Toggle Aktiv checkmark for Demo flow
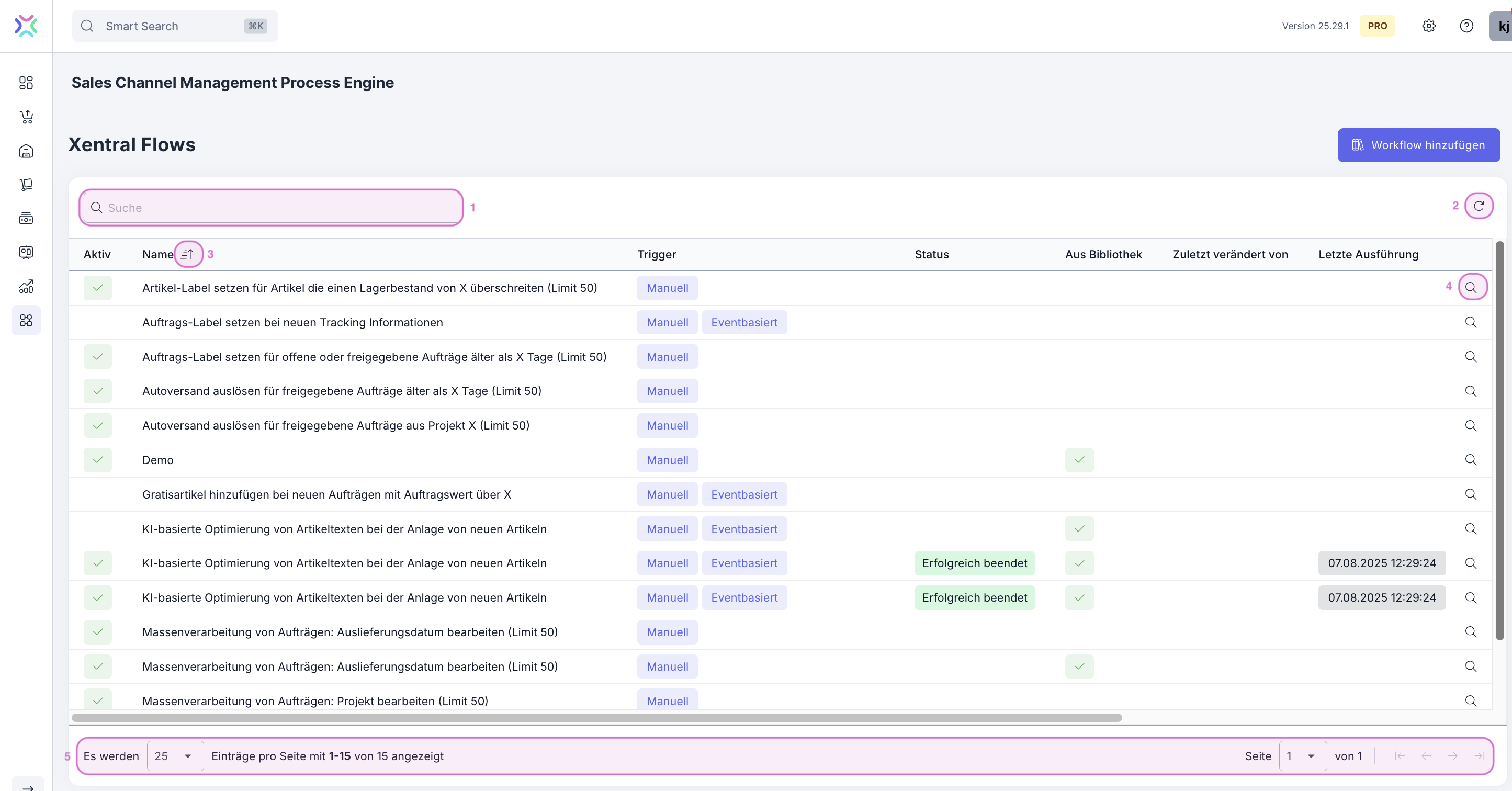Screen dimensions: 1512x791 point(97,459)
